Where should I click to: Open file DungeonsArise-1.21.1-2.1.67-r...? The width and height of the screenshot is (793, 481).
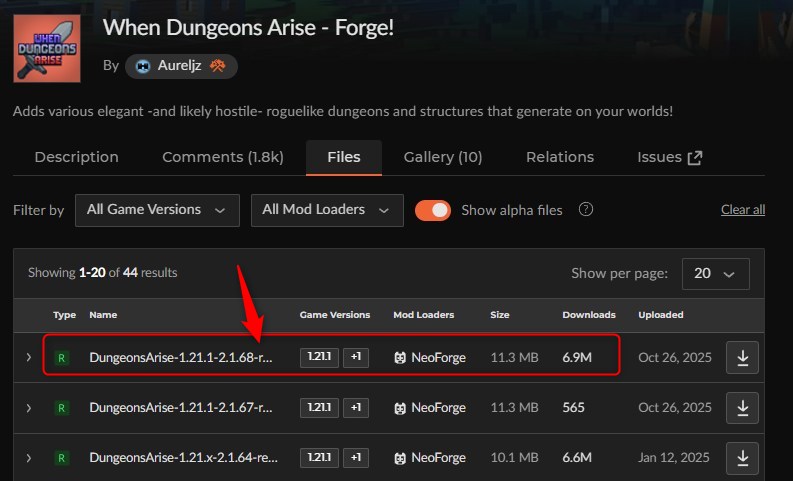[181, 408]
